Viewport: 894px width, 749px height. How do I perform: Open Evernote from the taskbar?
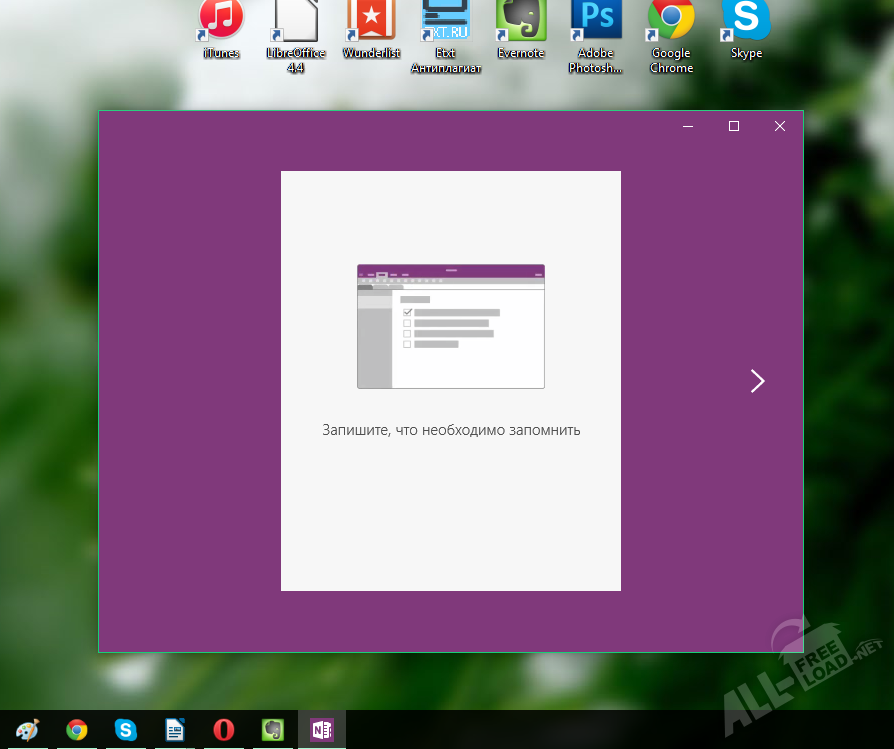[272, 730]
